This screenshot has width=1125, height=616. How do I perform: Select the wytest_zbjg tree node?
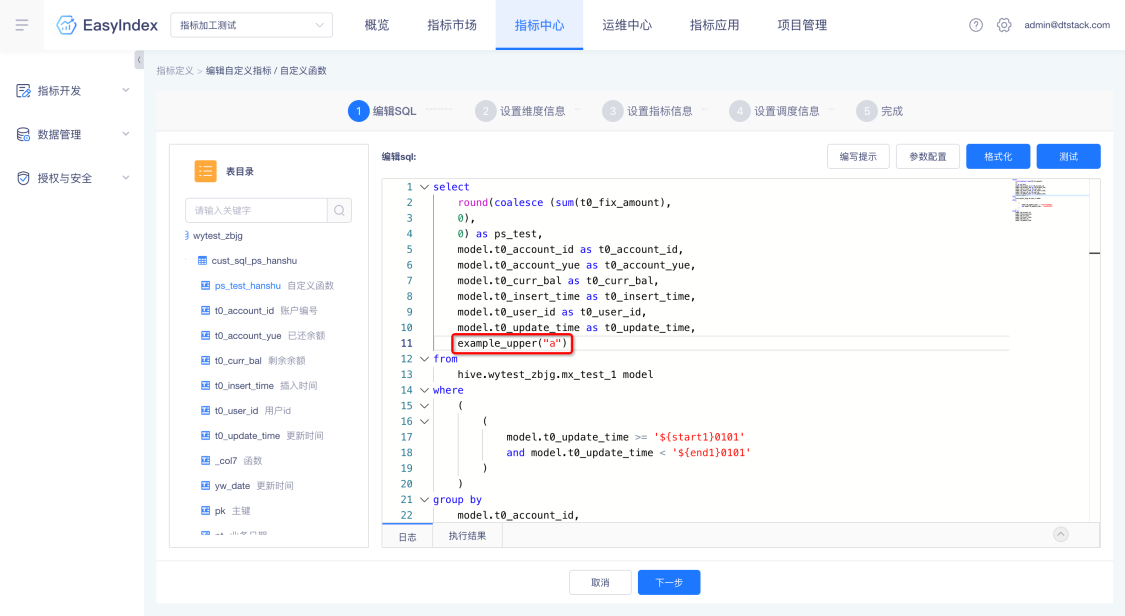pos(217,236)
